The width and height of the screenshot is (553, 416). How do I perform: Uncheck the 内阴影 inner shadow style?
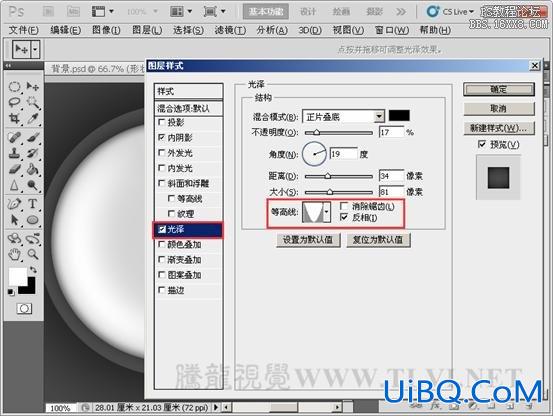[162, 137]
